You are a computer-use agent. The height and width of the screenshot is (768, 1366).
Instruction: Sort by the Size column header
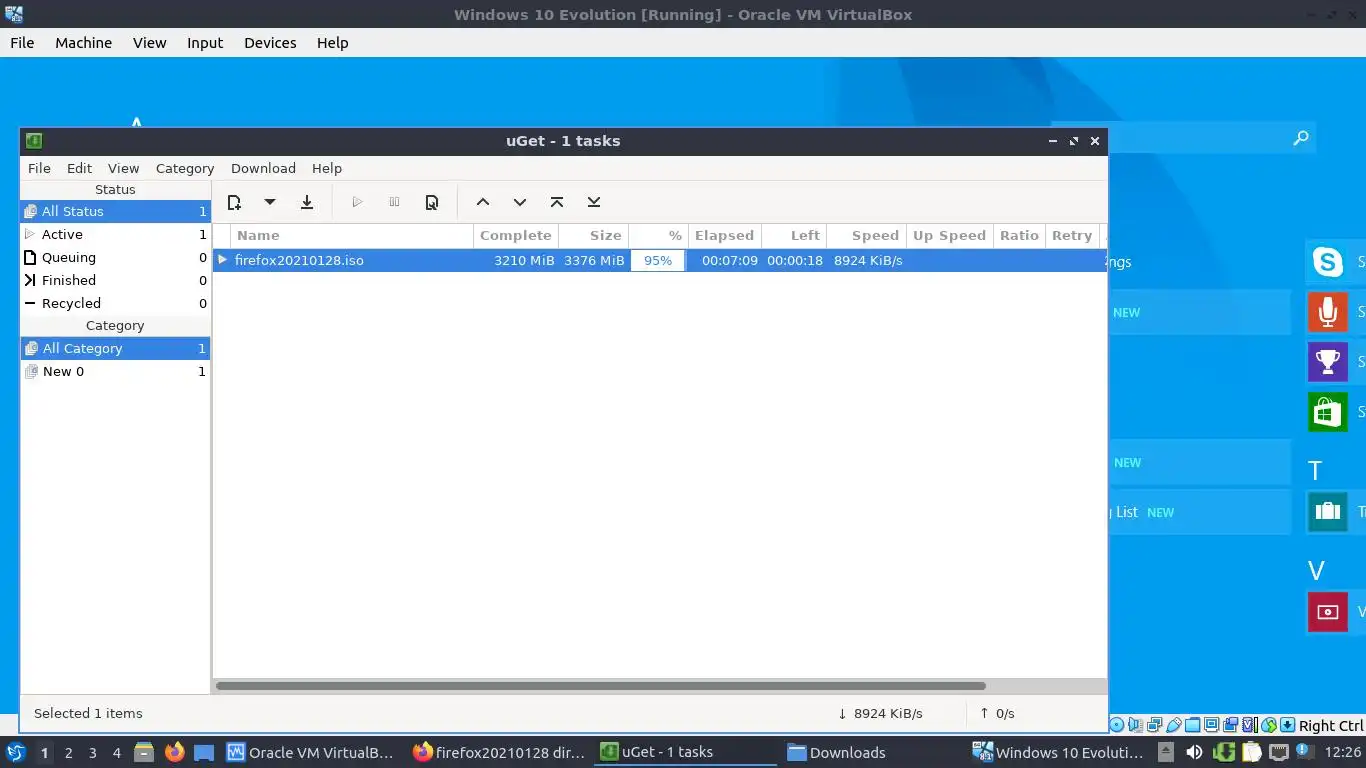click(x=594, y=235)
